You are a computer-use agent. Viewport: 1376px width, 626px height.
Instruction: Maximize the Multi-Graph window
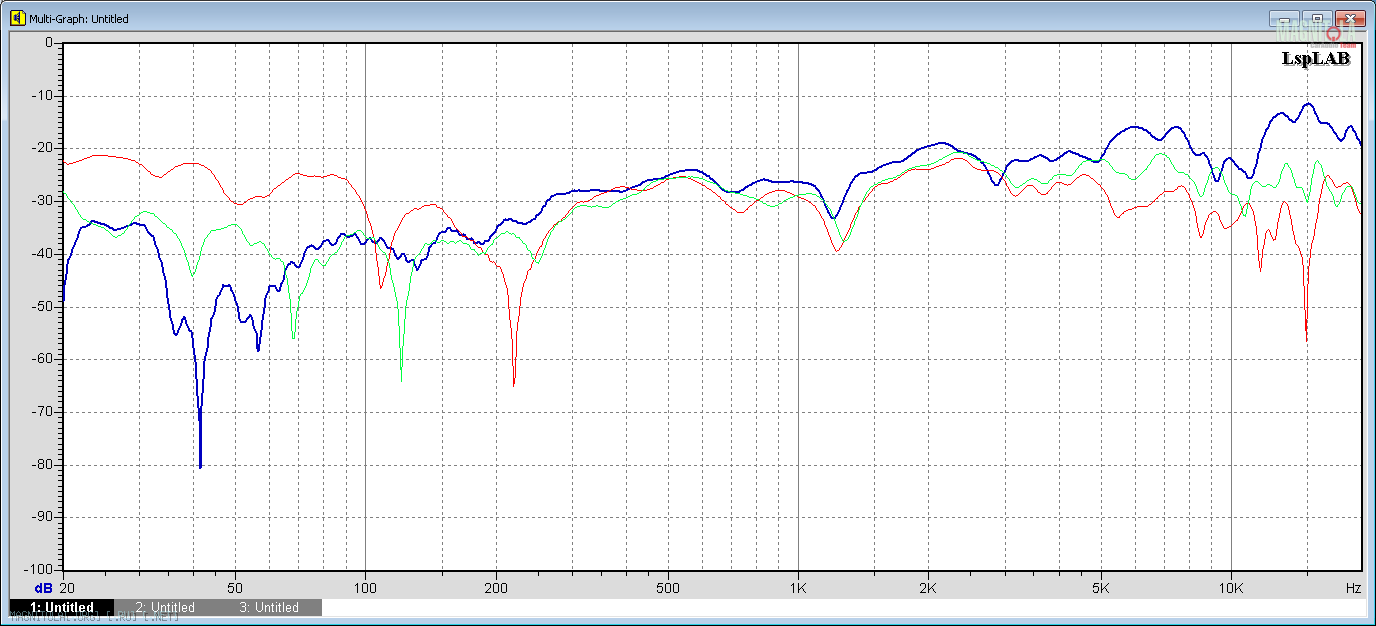click(1317, 18)
